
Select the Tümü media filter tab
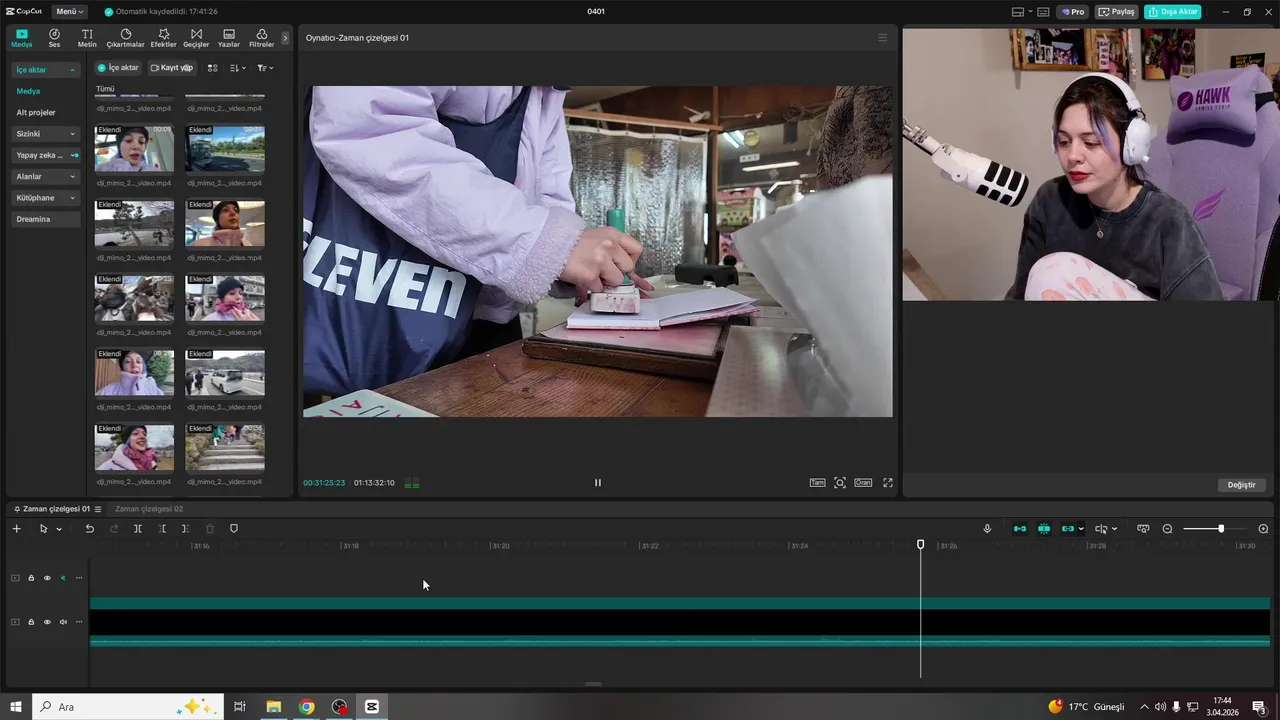tap(105, 89)
